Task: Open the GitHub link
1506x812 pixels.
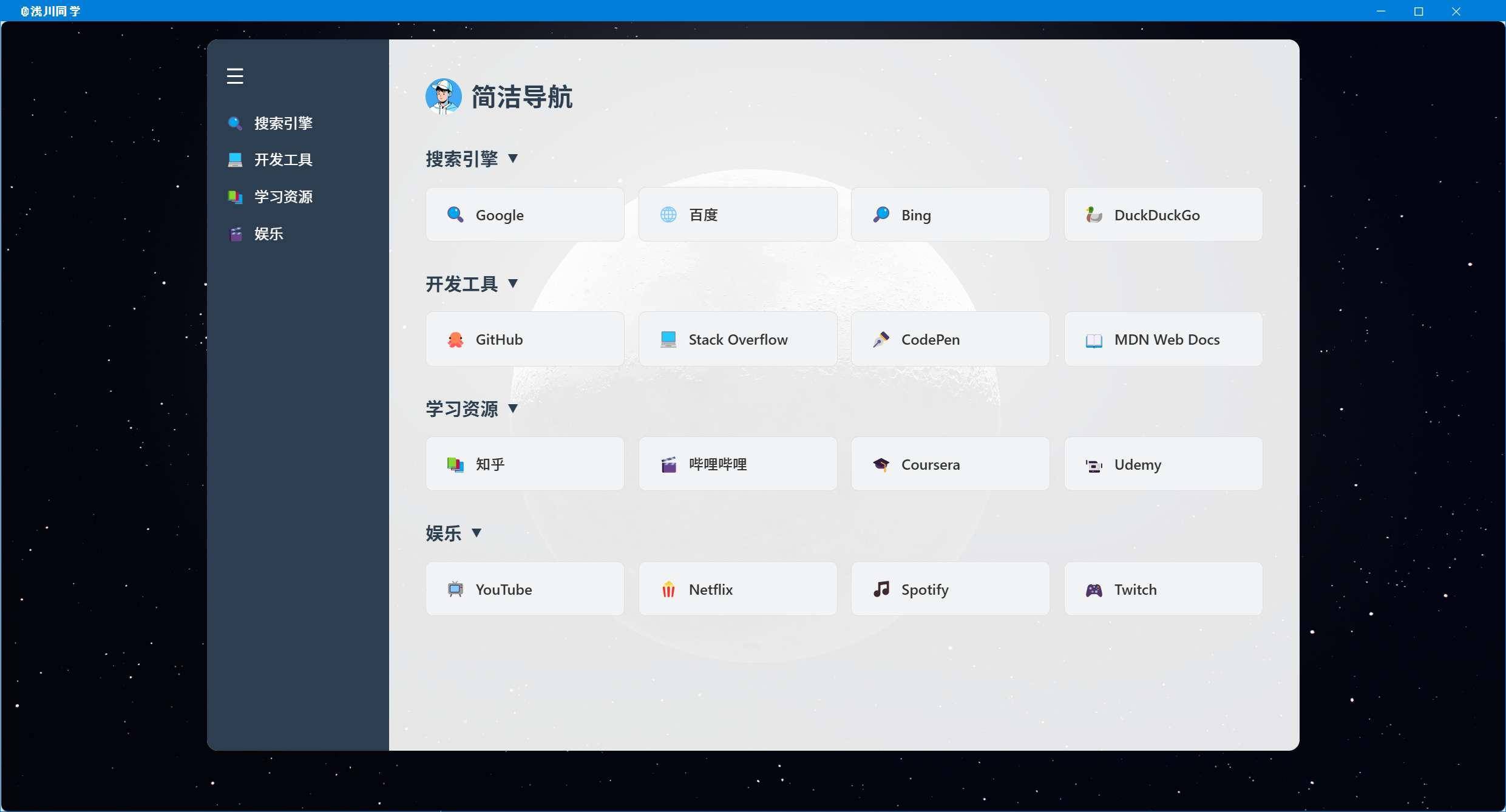Action: pyautogui.click(x=525, y=339)
